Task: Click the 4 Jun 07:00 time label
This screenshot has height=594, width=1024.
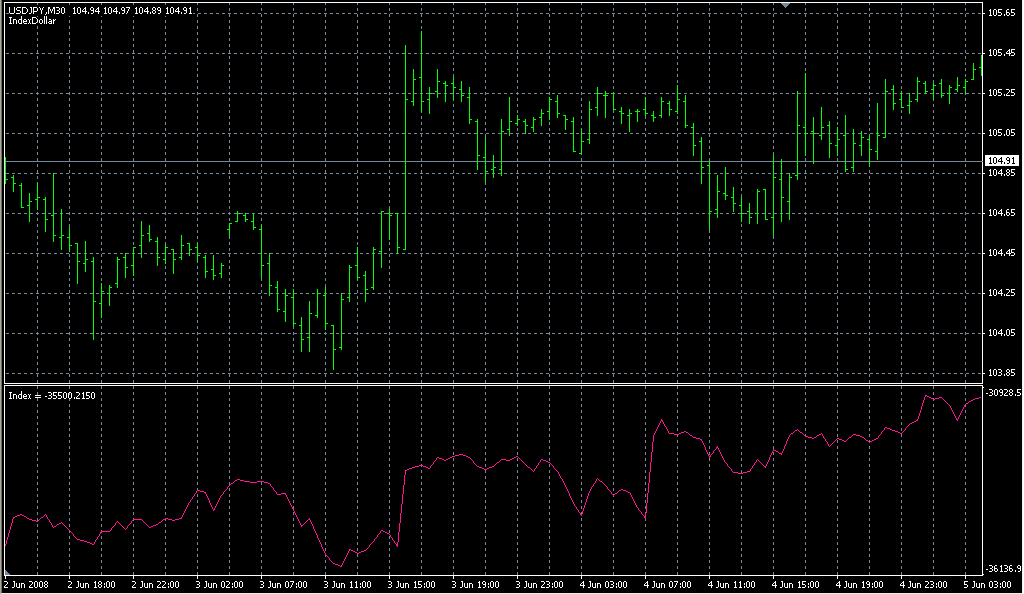Action: click(666, 584)
